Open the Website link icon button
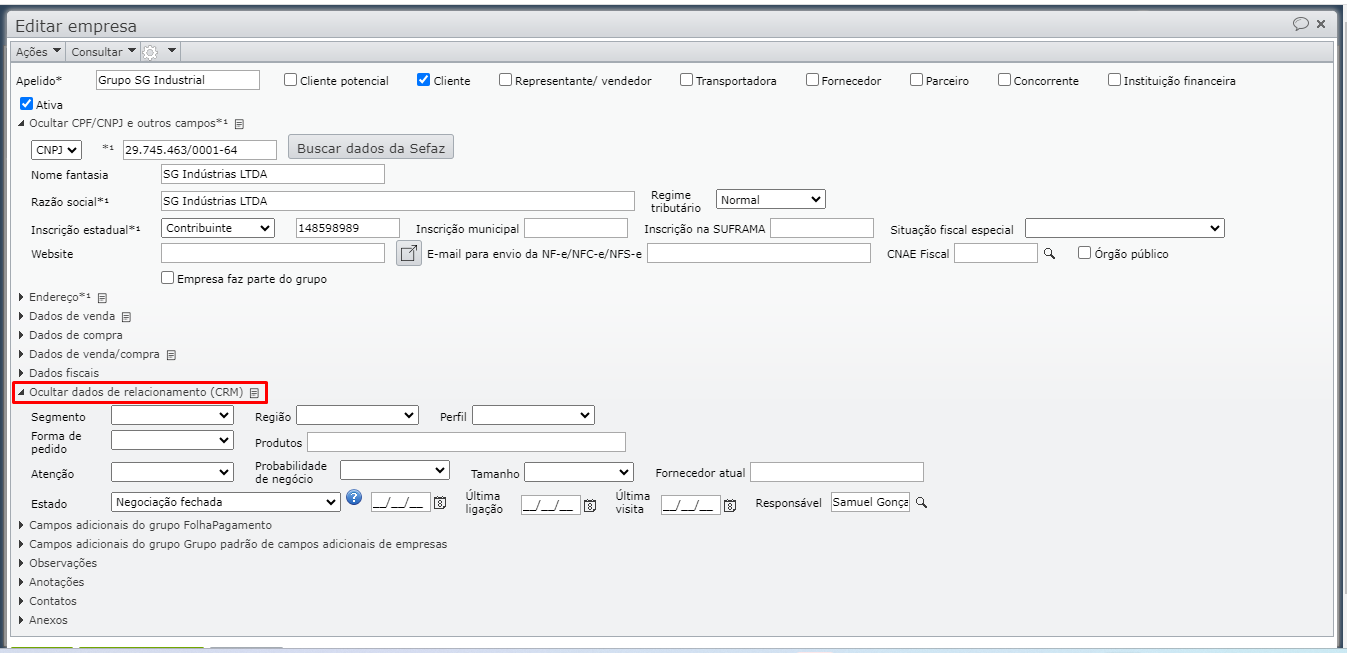This screenshot has width=1347, height=653. pyautogui.click(x=408, y=253)
